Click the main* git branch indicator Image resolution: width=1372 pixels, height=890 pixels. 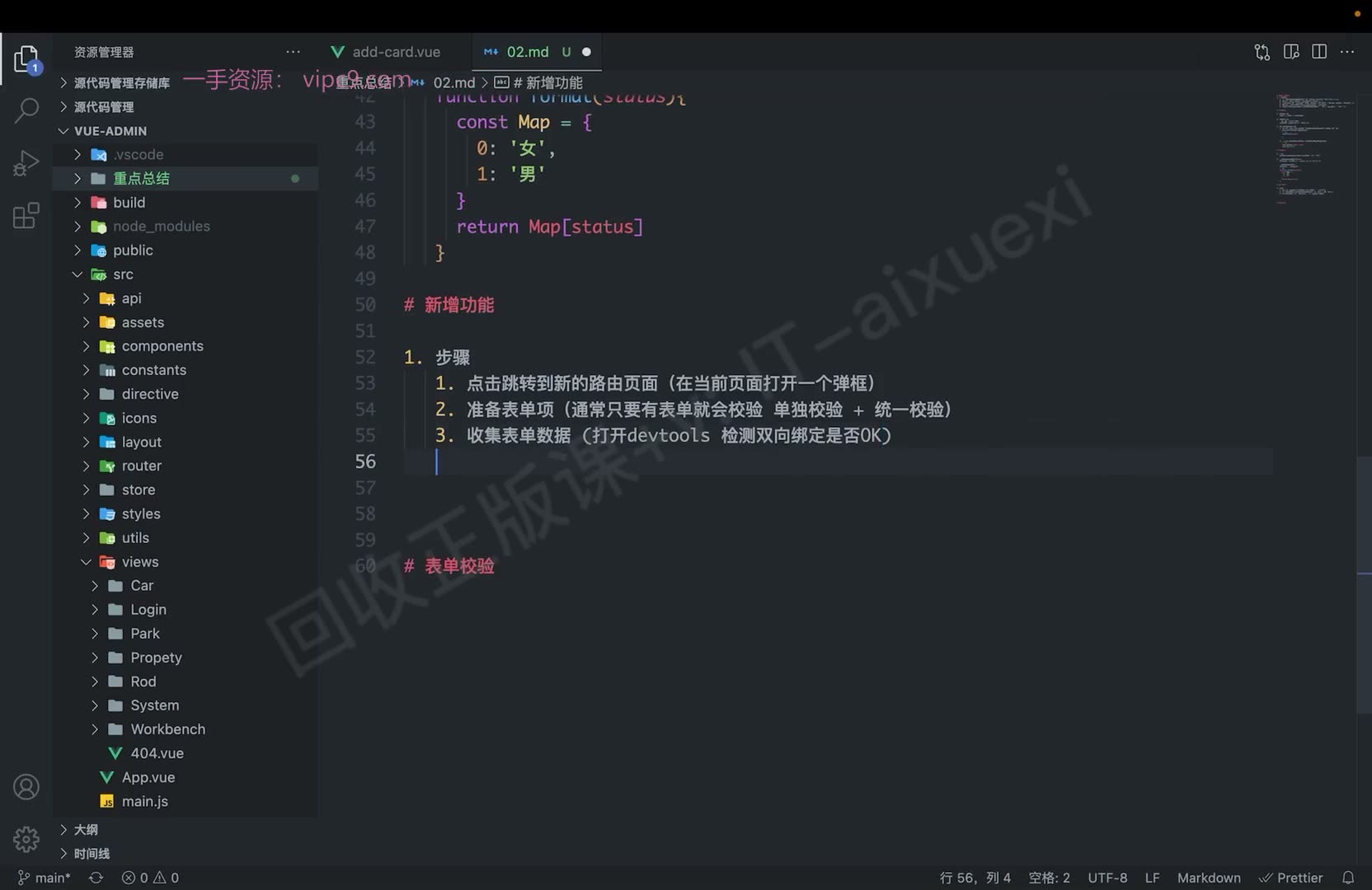(45, 878)
